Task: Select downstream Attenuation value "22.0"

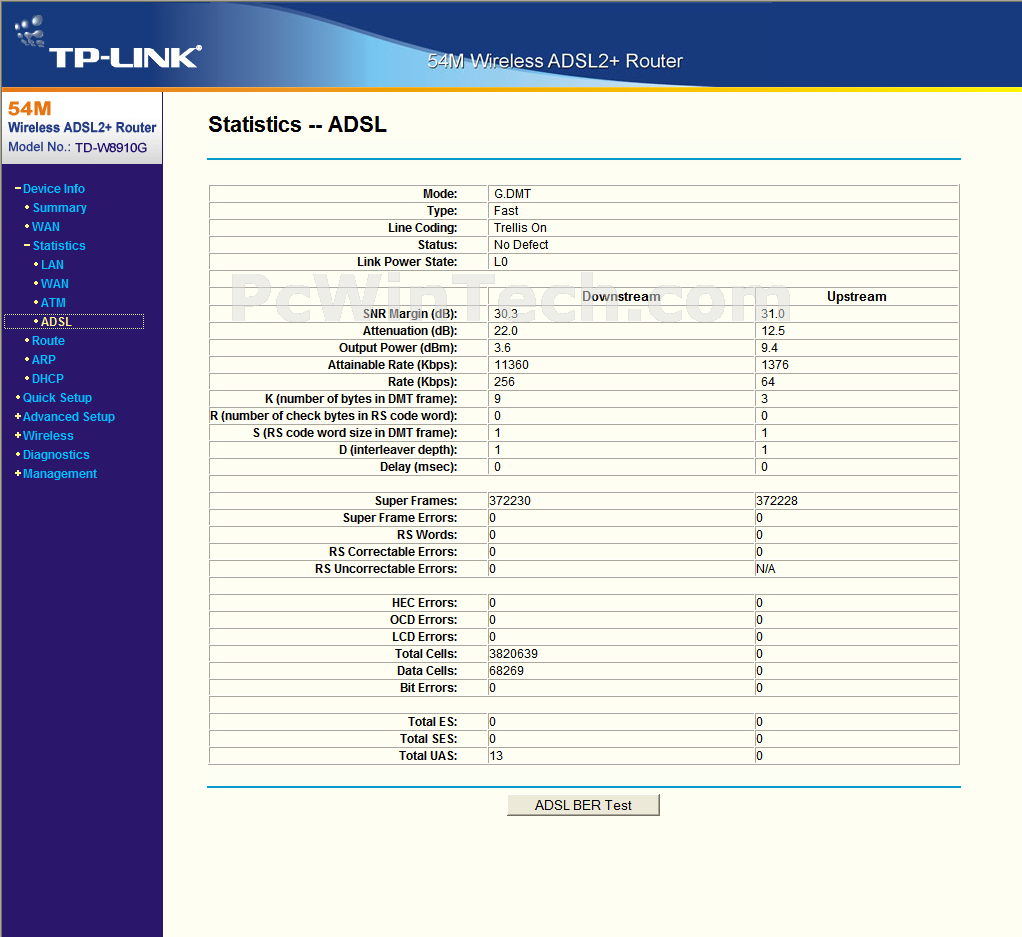Action: point(506,330)
